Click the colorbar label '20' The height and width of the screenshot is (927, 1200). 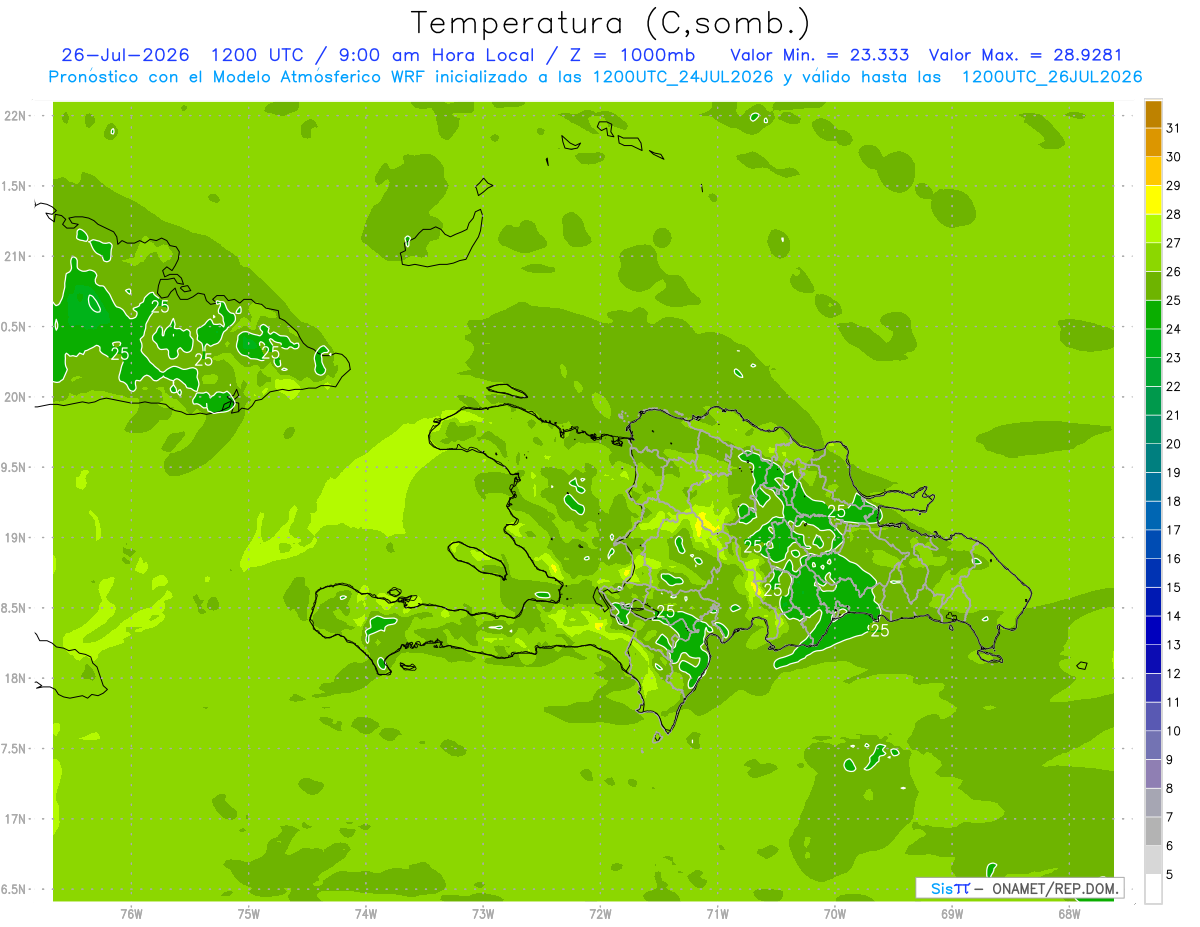(x=1174, y=444)
